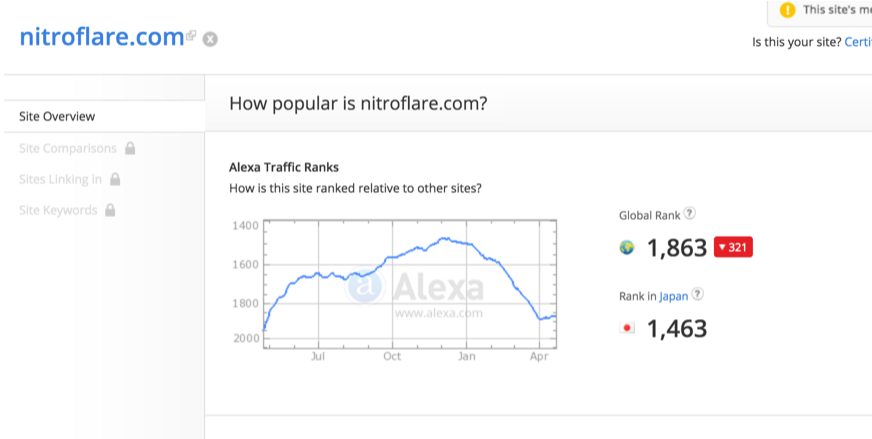
Task: Click the nitroflare.com site title
Action: 101,37
